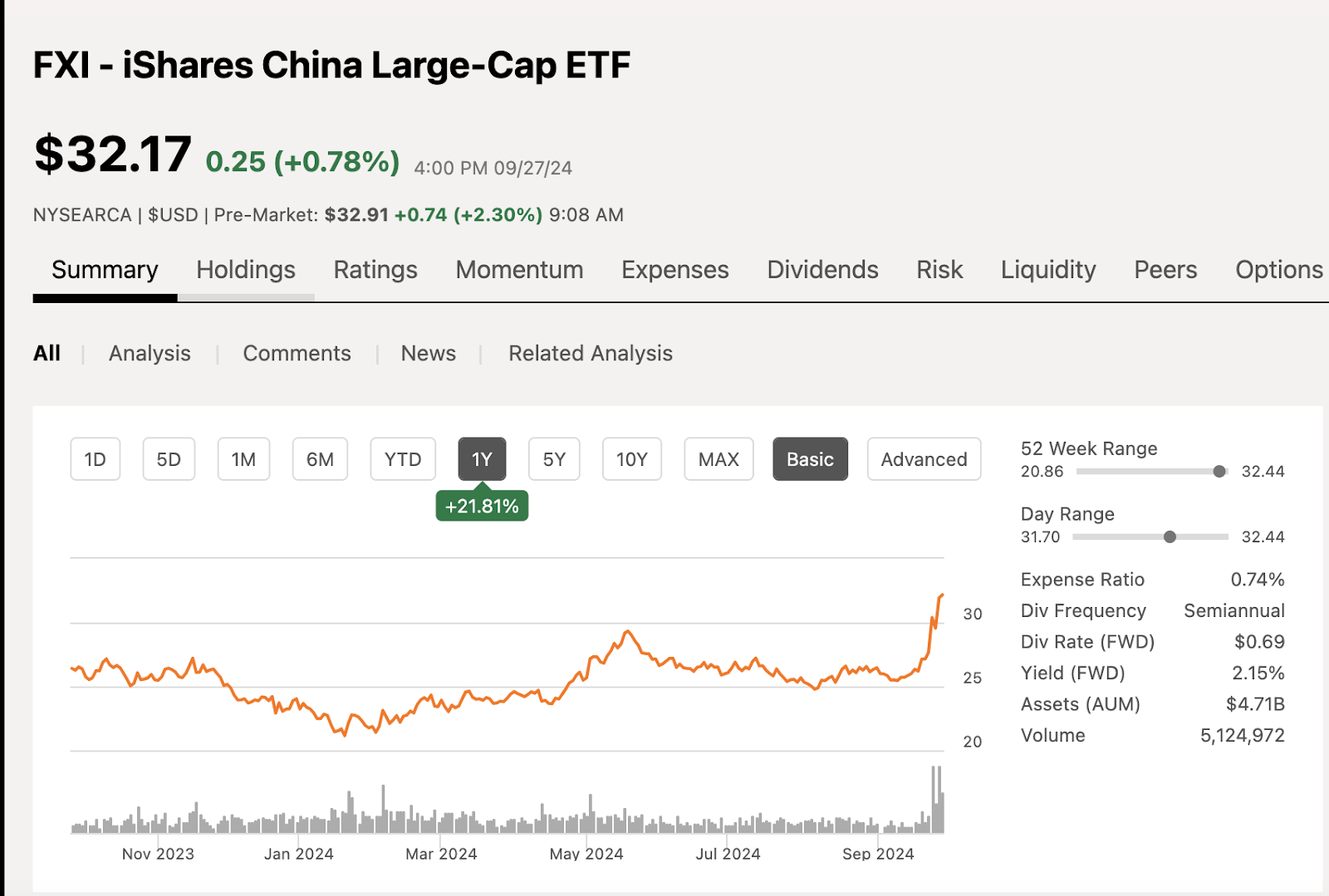Select the 6M chart range

[x=320, y=459]
